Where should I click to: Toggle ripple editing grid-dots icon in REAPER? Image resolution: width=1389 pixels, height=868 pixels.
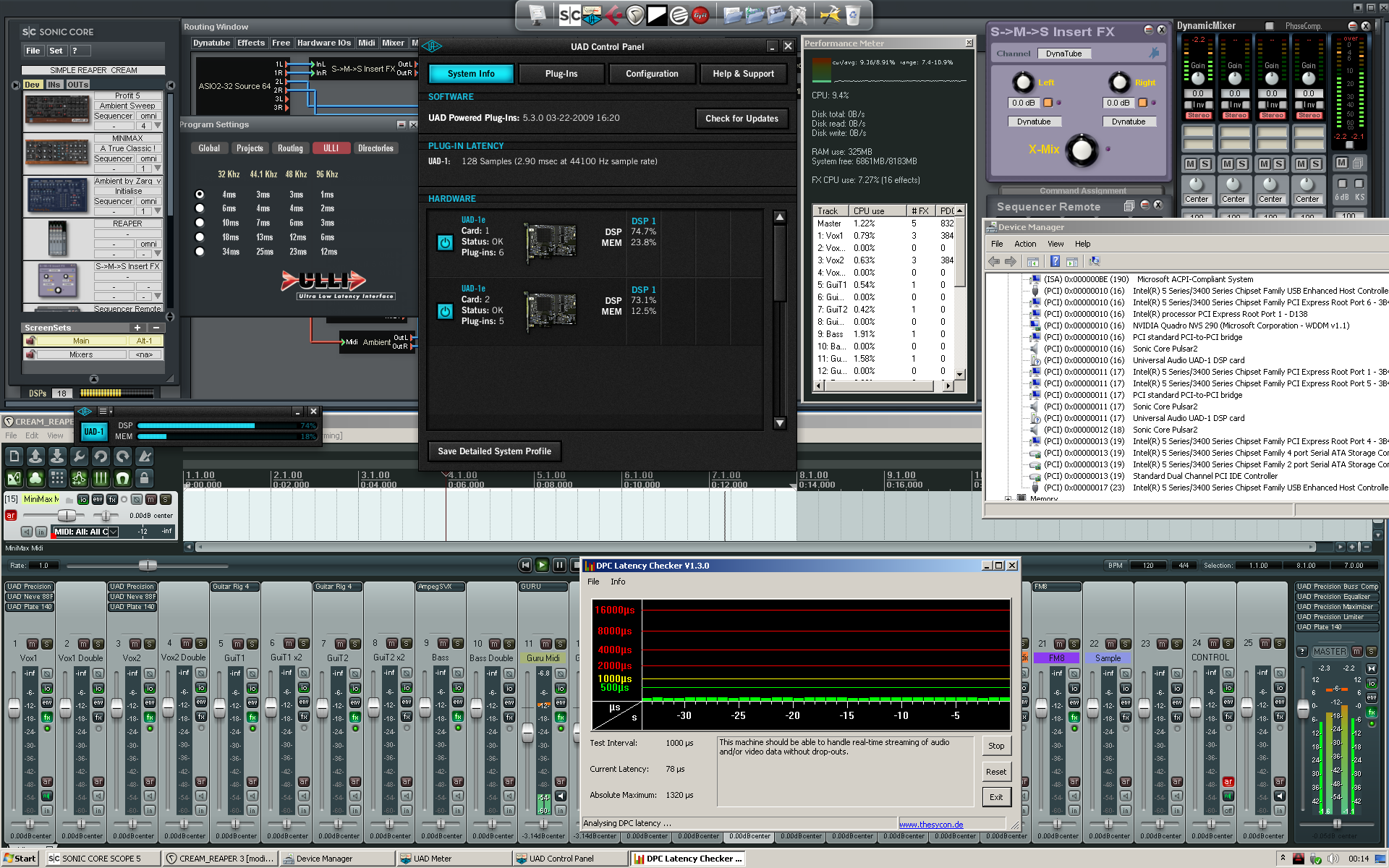[x=57, y=478]
